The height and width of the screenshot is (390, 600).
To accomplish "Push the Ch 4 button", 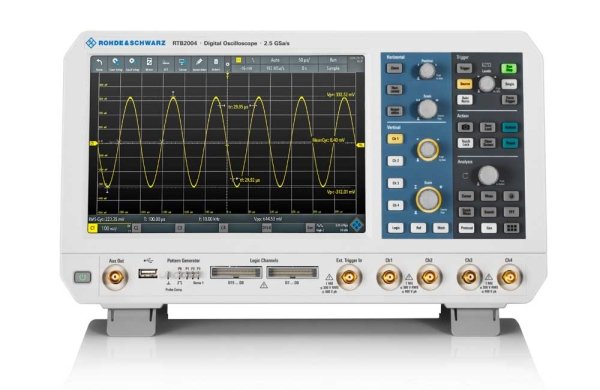I will (395, 205).
